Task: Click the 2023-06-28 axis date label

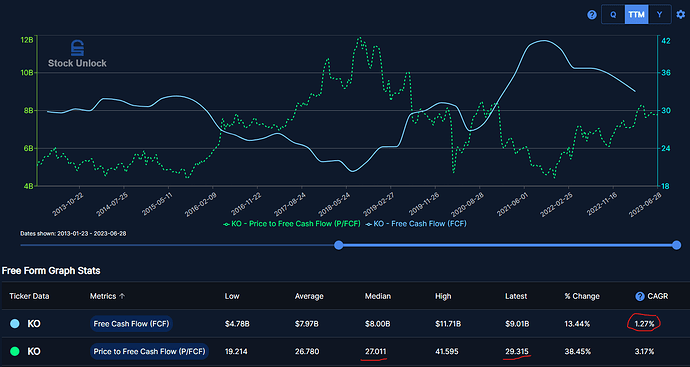Action: click(646, 204)
